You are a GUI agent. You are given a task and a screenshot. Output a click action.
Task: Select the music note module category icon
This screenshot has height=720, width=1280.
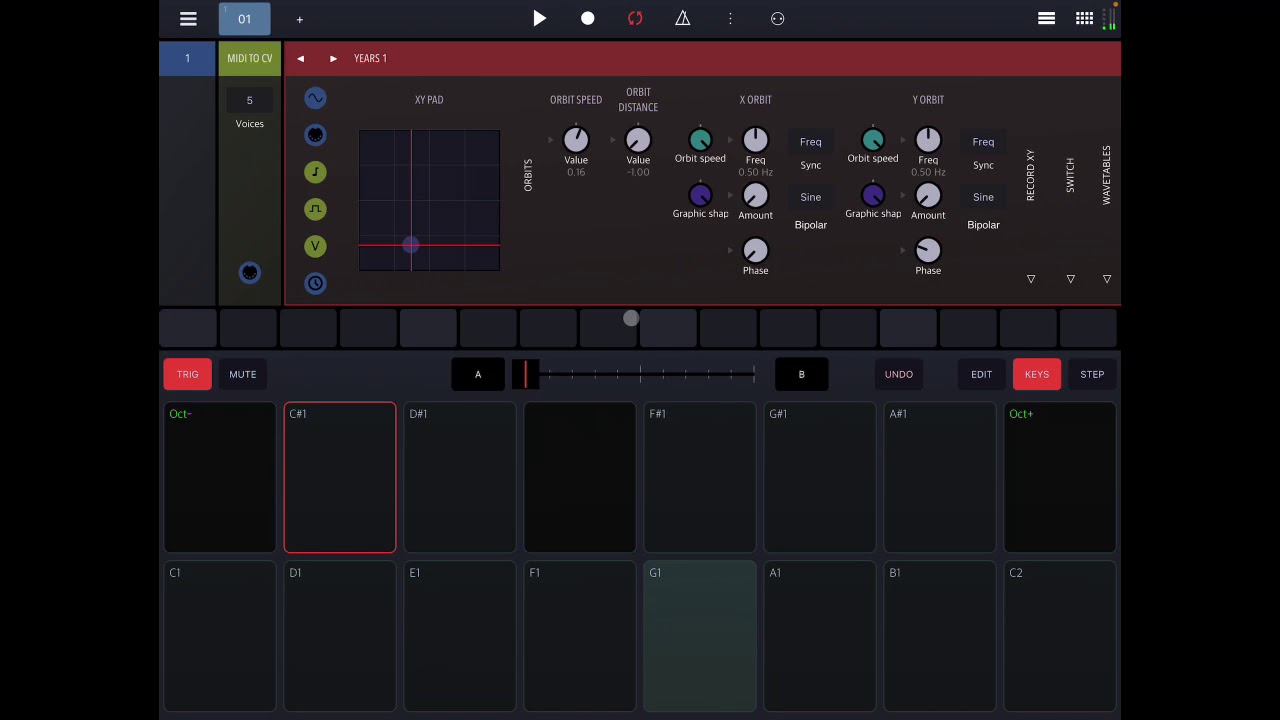315,172
